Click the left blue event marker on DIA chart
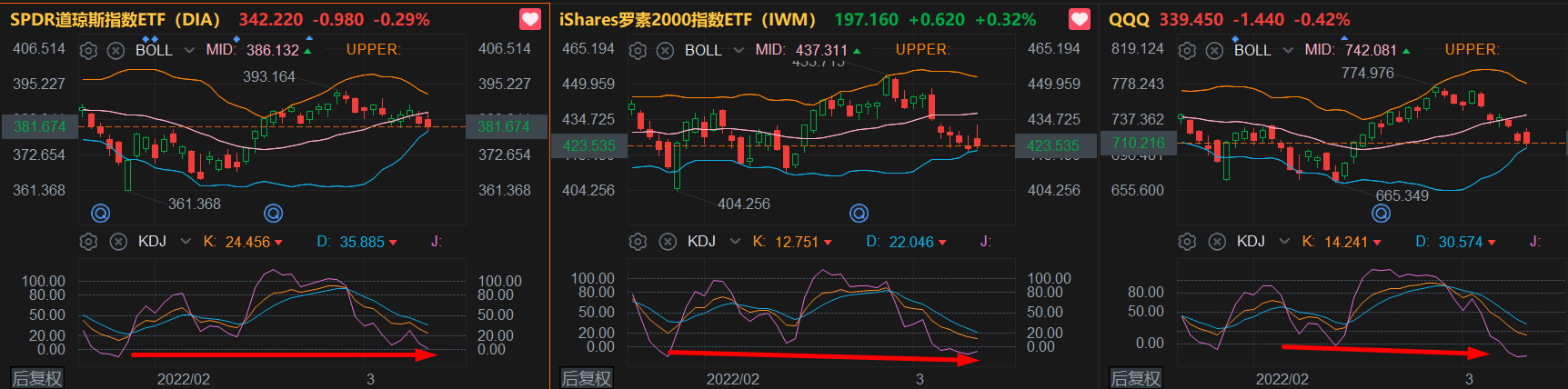Screen dimensions: 1568x389 pos(101,213)
